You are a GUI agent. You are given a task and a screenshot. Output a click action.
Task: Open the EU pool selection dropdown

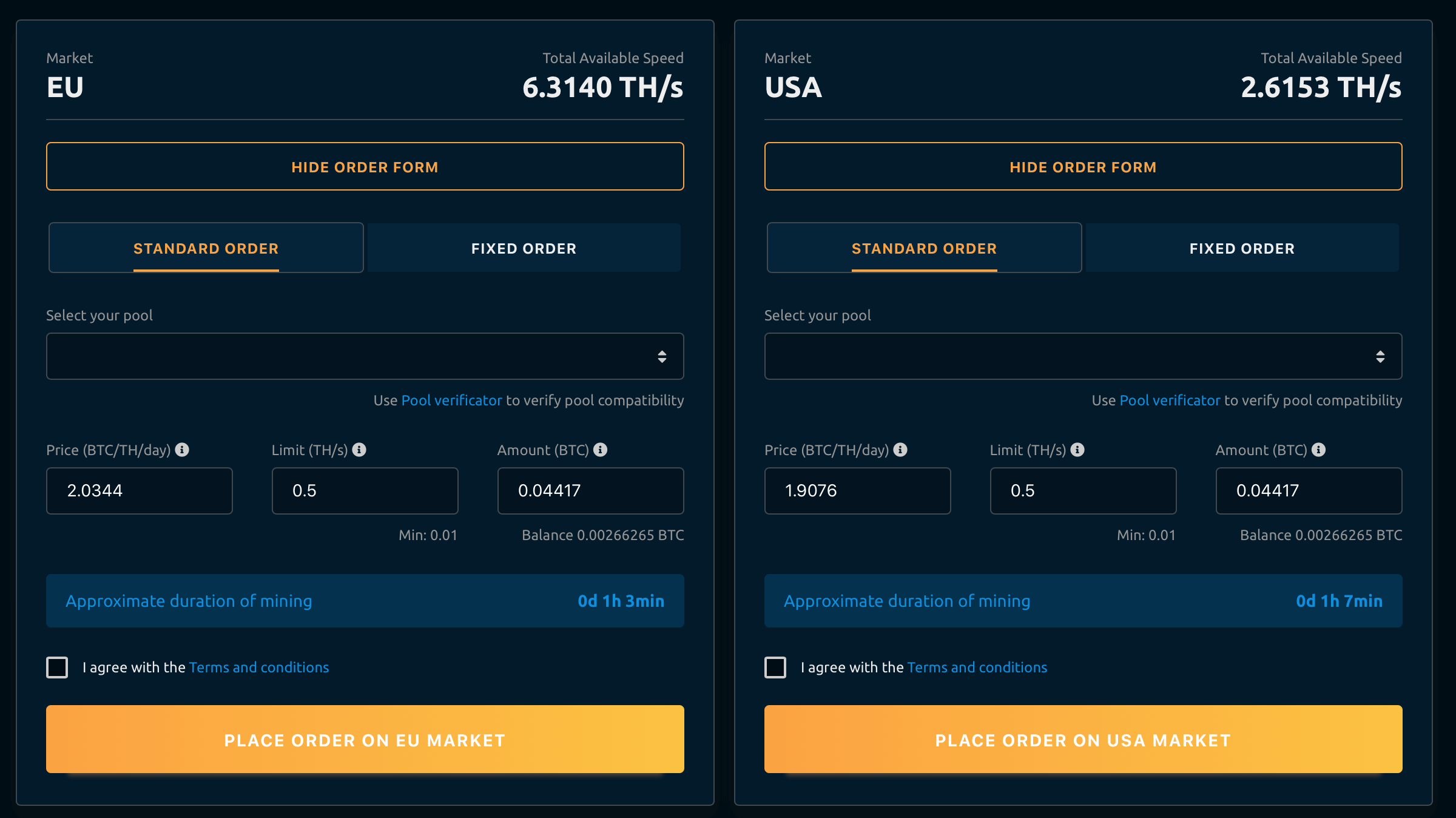tap(365, 356)
